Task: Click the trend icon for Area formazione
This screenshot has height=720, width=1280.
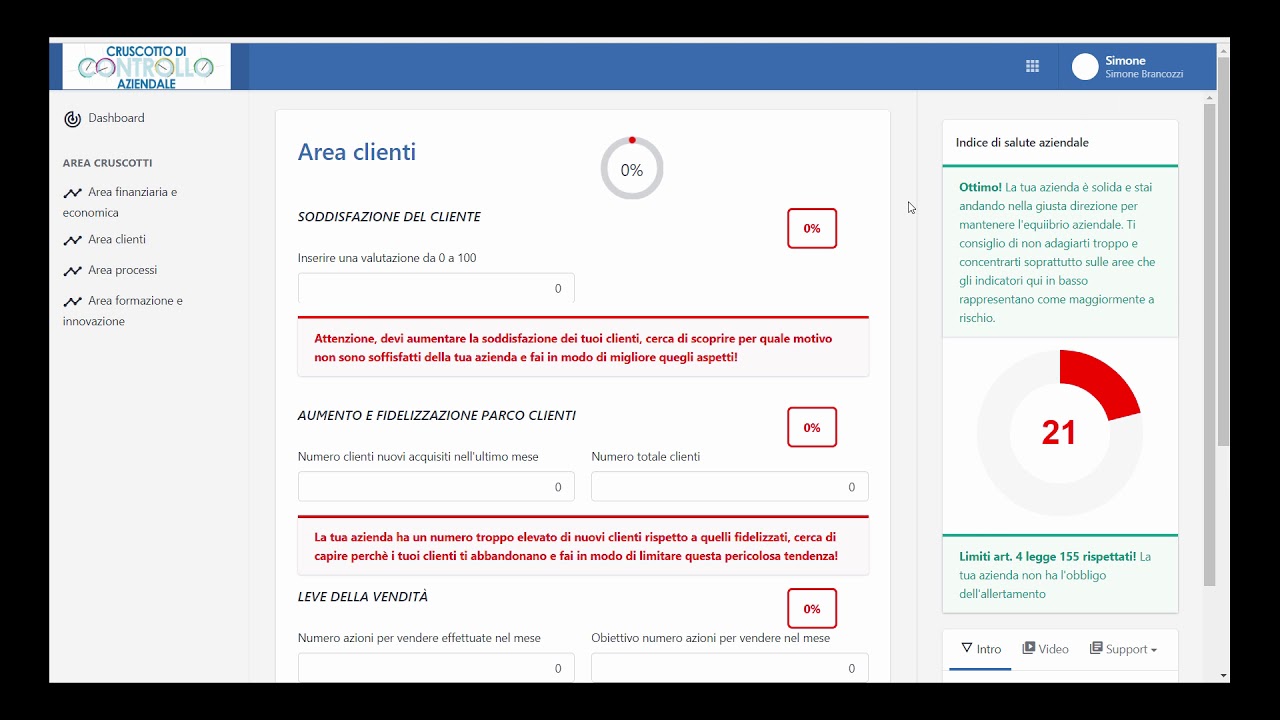Action: pyautogui.click(x=72, y=301)
